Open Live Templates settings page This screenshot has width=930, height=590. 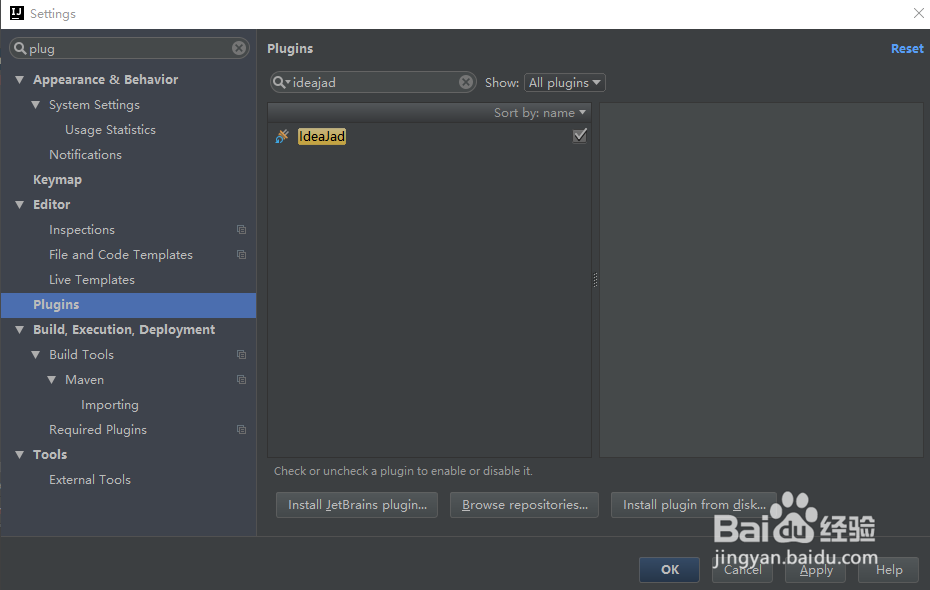click(92, 279)
